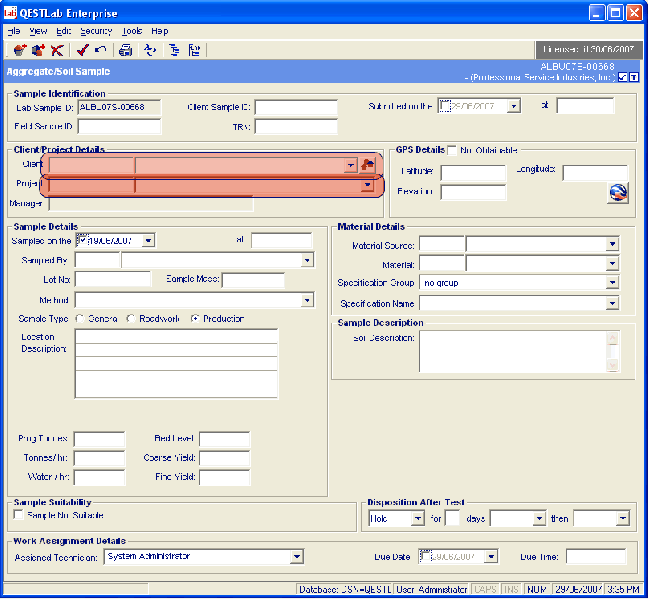Open the File menu
The image size is (648, 599).
click(x=14, y=31)
